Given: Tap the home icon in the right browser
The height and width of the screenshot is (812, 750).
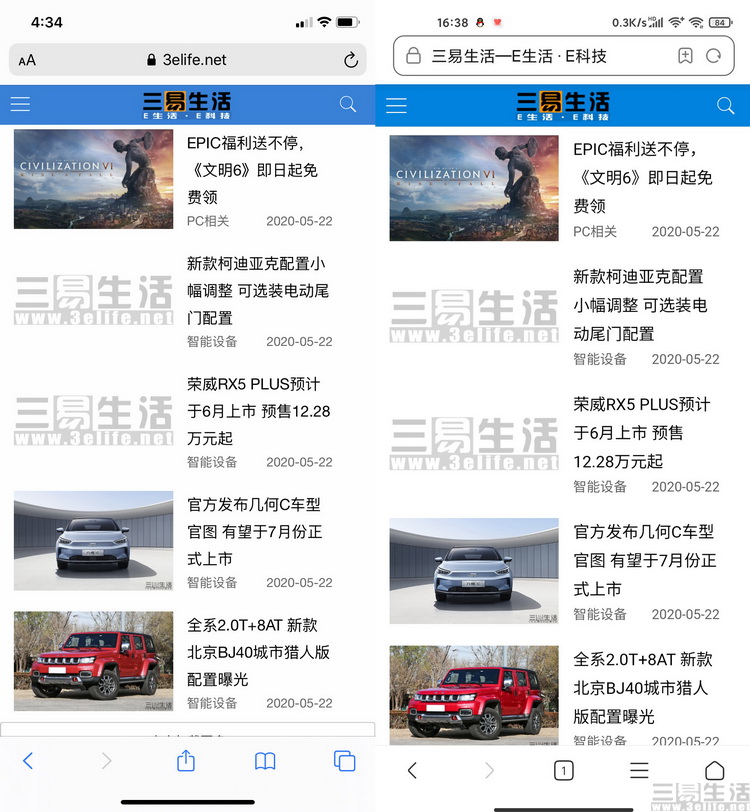Looking at the screenshot, I should pos(715,771).
